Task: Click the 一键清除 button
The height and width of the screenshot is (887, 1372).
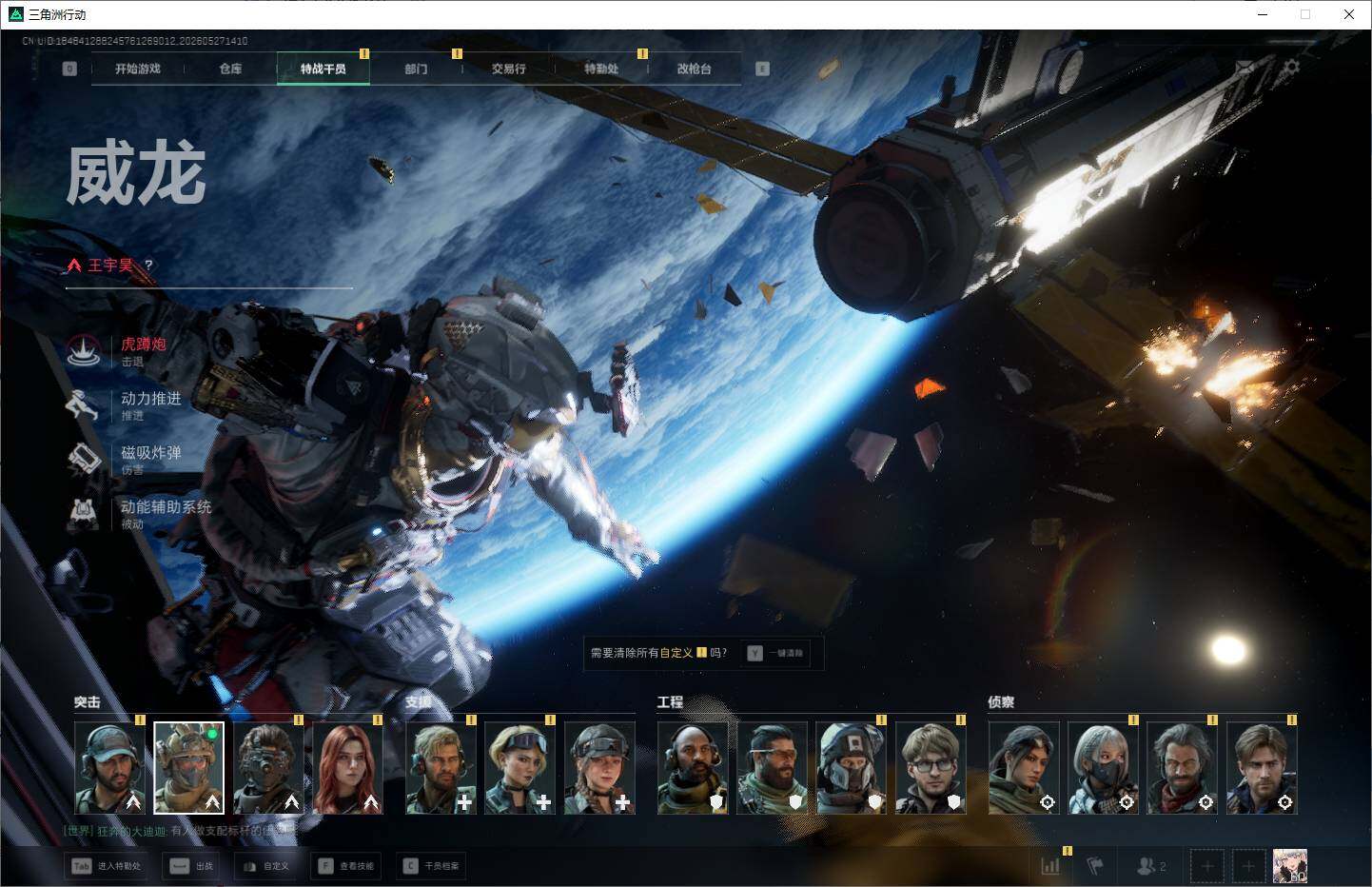Action: coord(777,653)
